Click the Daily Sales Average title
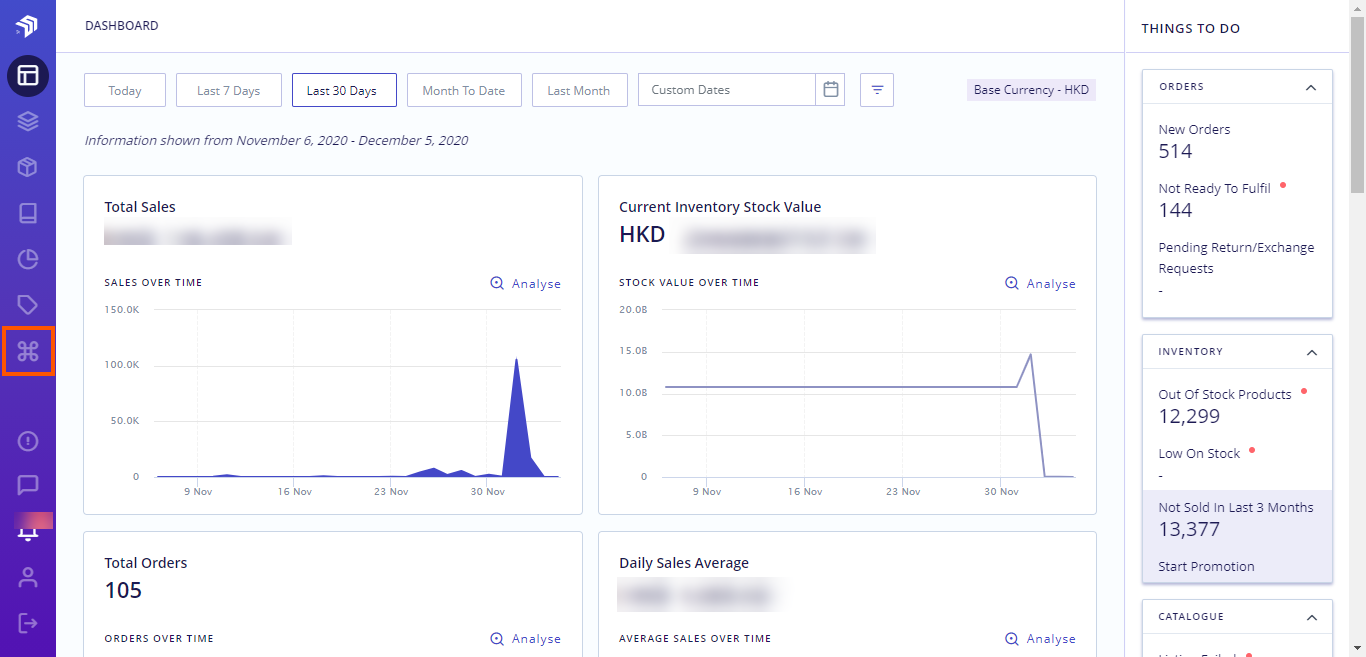The image size is (1366, 657). click(x=684, y=563)
